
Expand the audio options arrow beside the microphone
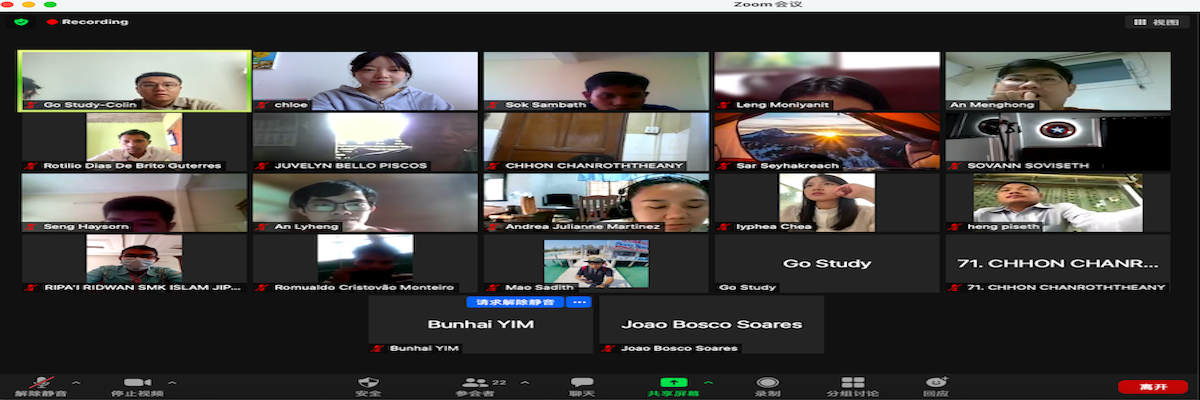point(76,382)
